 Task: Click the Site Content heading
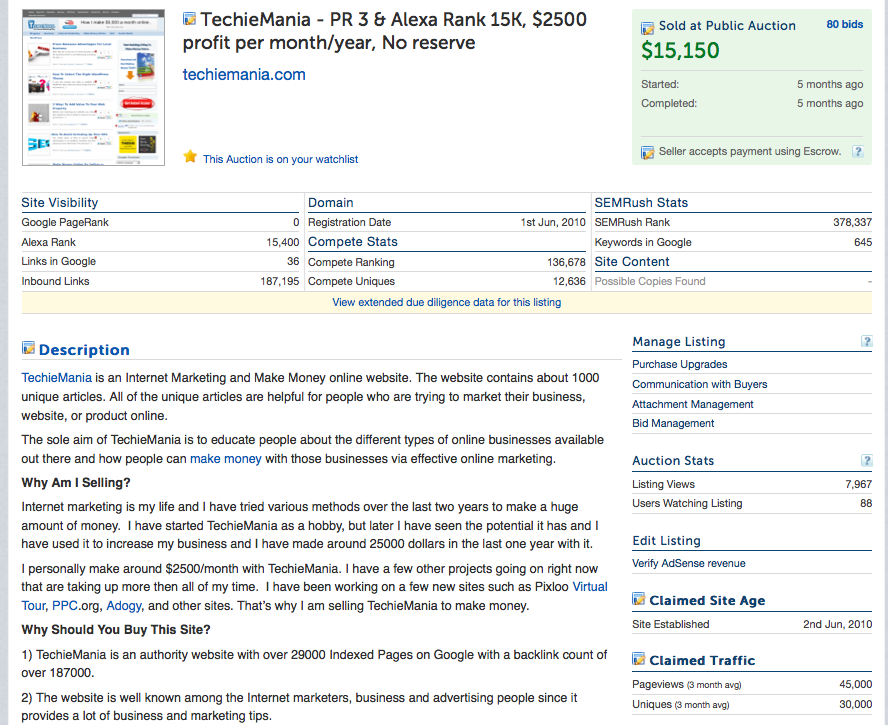(632, 262)
